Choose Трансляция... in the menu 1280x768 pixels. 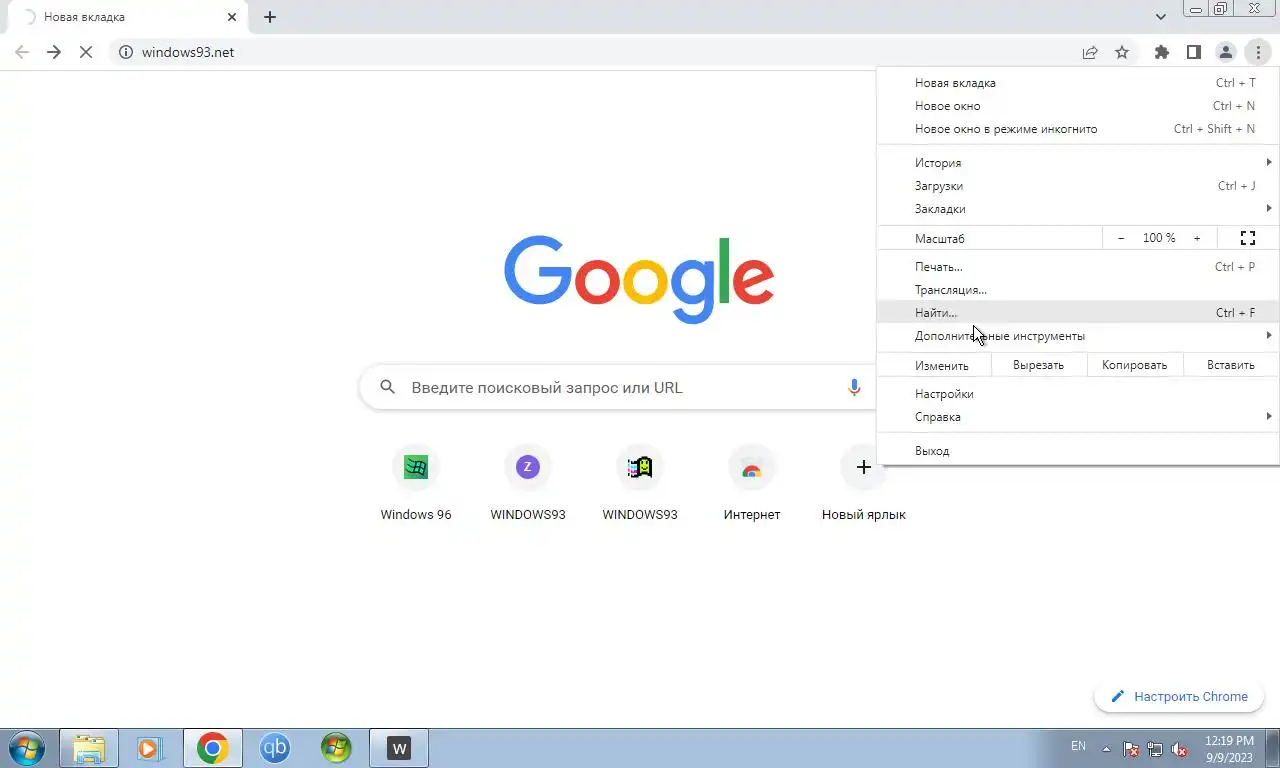click(1078, 290)
